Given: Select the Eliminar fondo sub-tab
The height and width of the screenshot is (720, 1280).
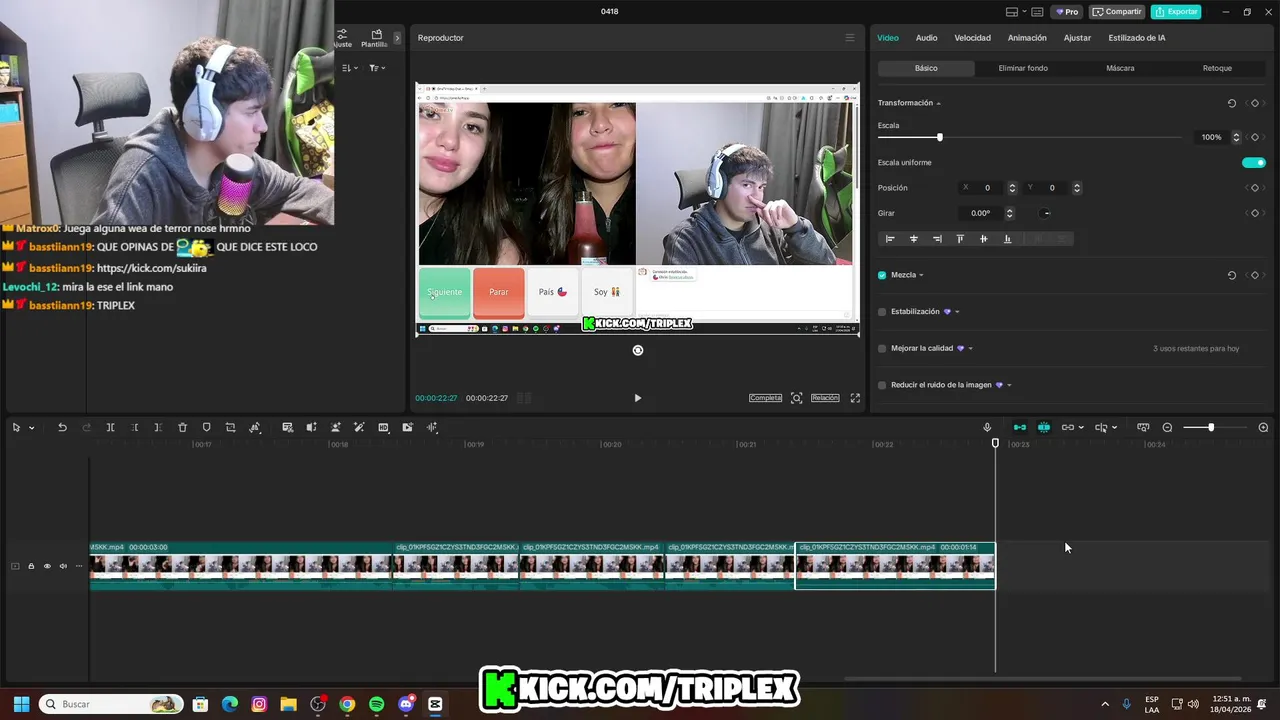Looking at the screenshot, I should 1023,68.
